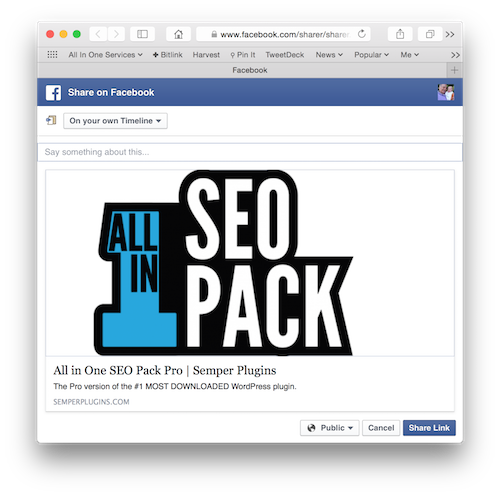
Task: Reload the page with the refresh icon
Action: (x=362, y=34)
